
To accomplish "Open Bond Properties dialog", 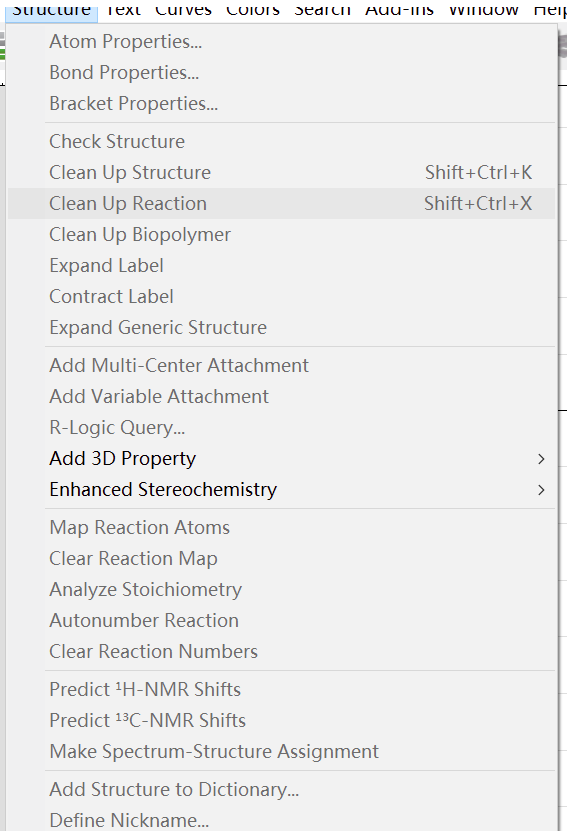I will [x=281, y=73].
